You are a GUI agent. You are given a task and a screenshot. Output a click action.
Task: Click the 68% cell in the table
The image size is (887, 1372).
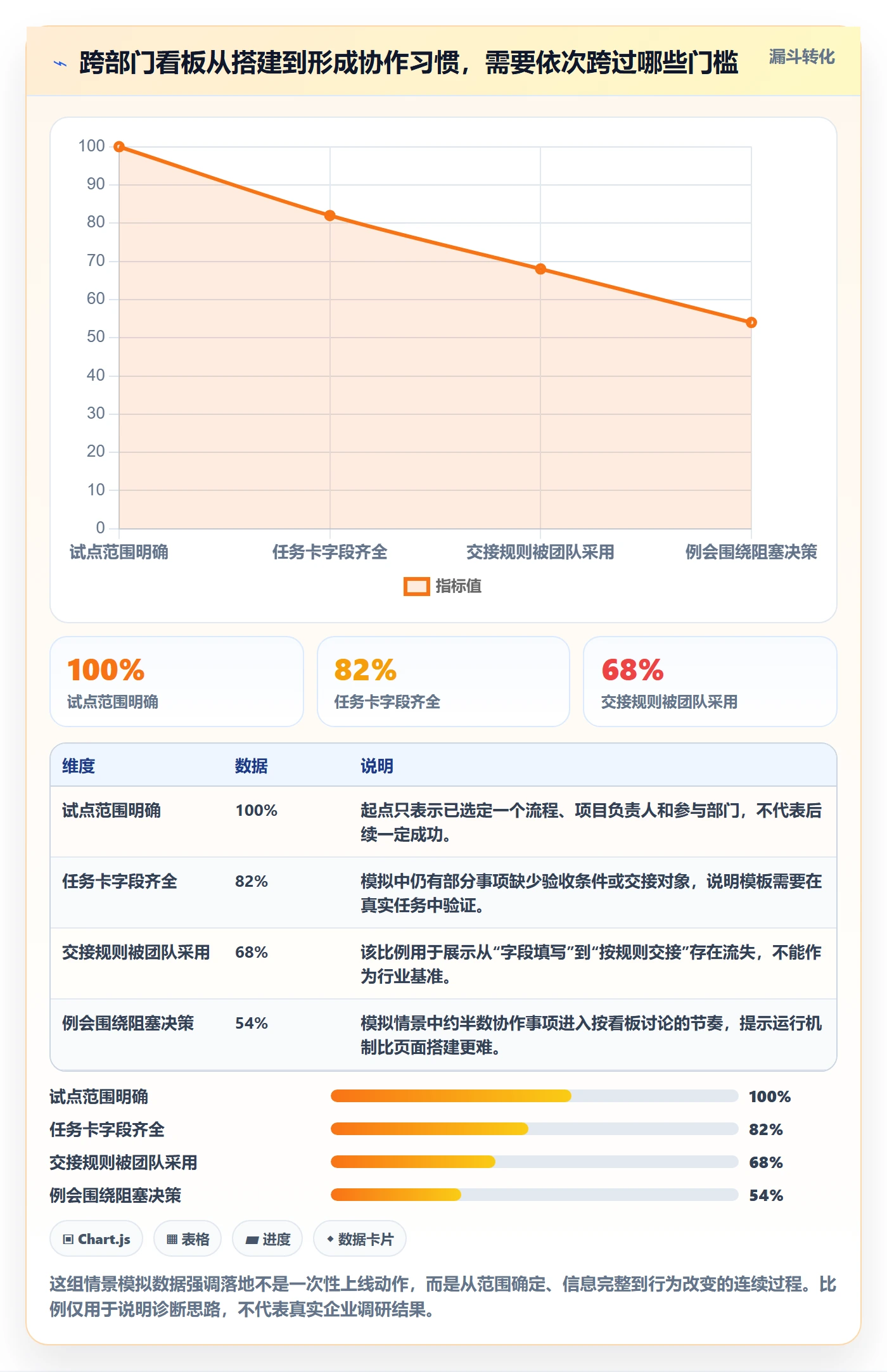pyautogui.click(x=252, y=952)
